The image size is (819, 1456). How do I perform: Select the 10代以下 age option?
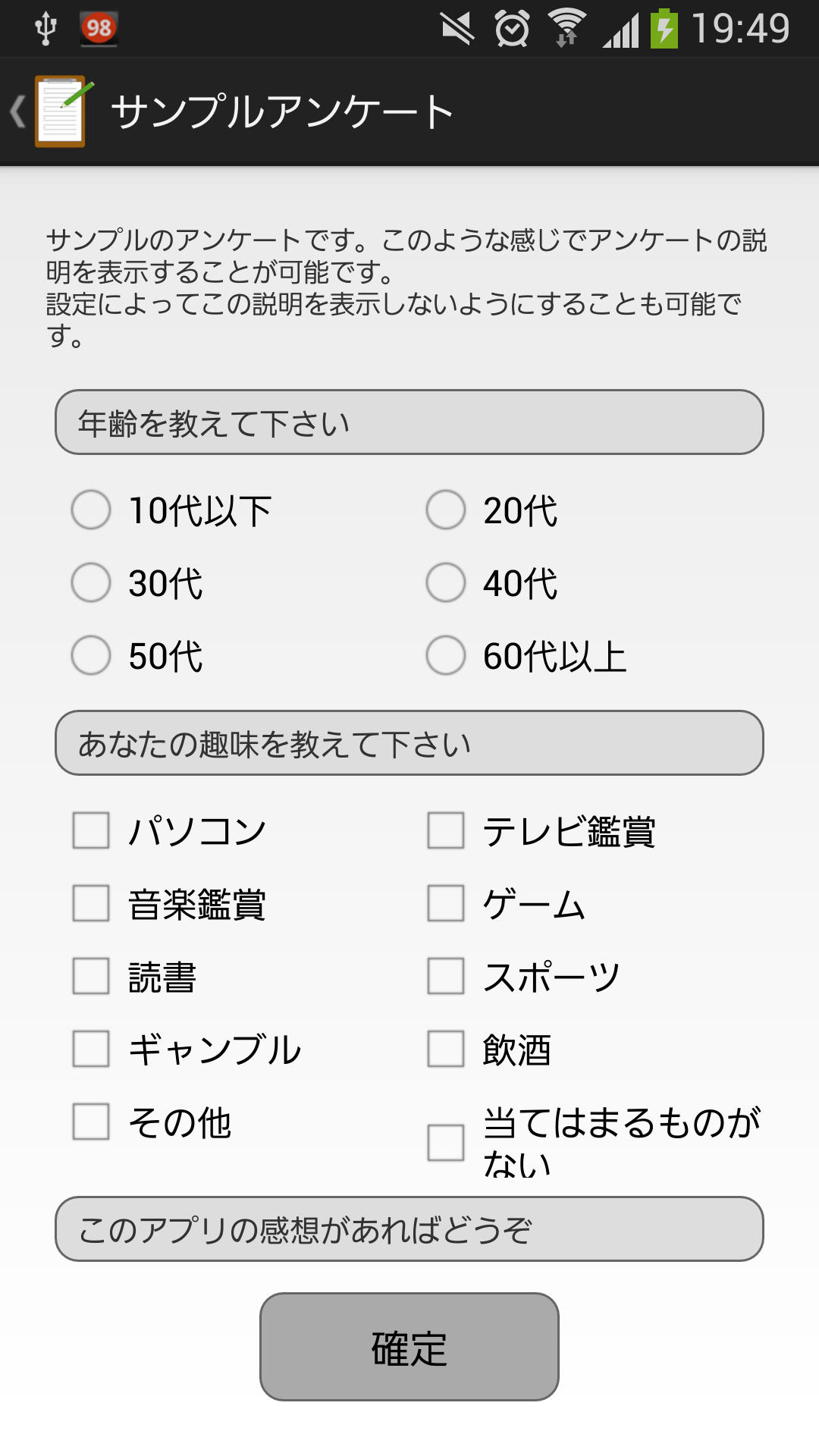[91, 510]
